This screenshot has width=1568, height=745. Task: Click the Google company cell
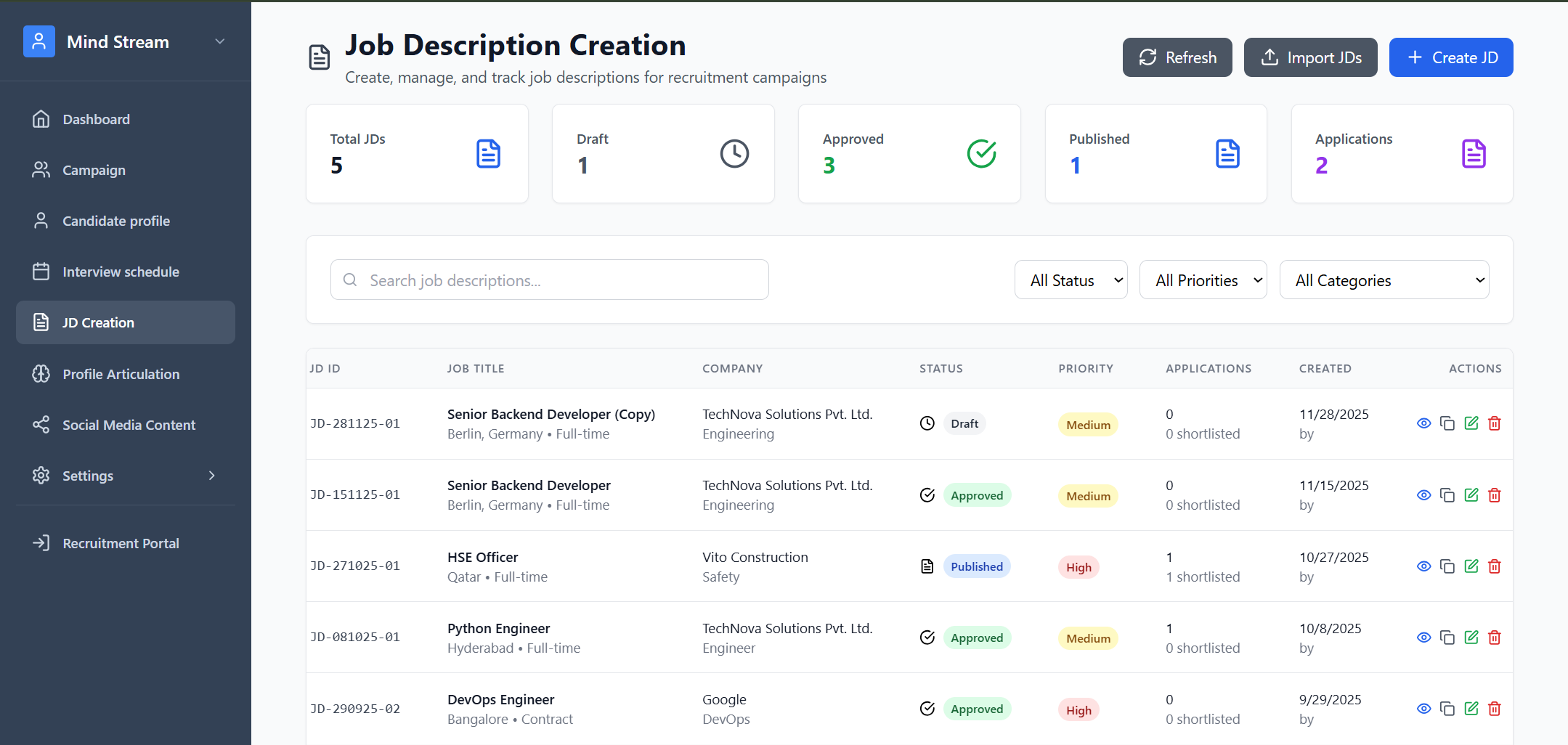point(724,699)
